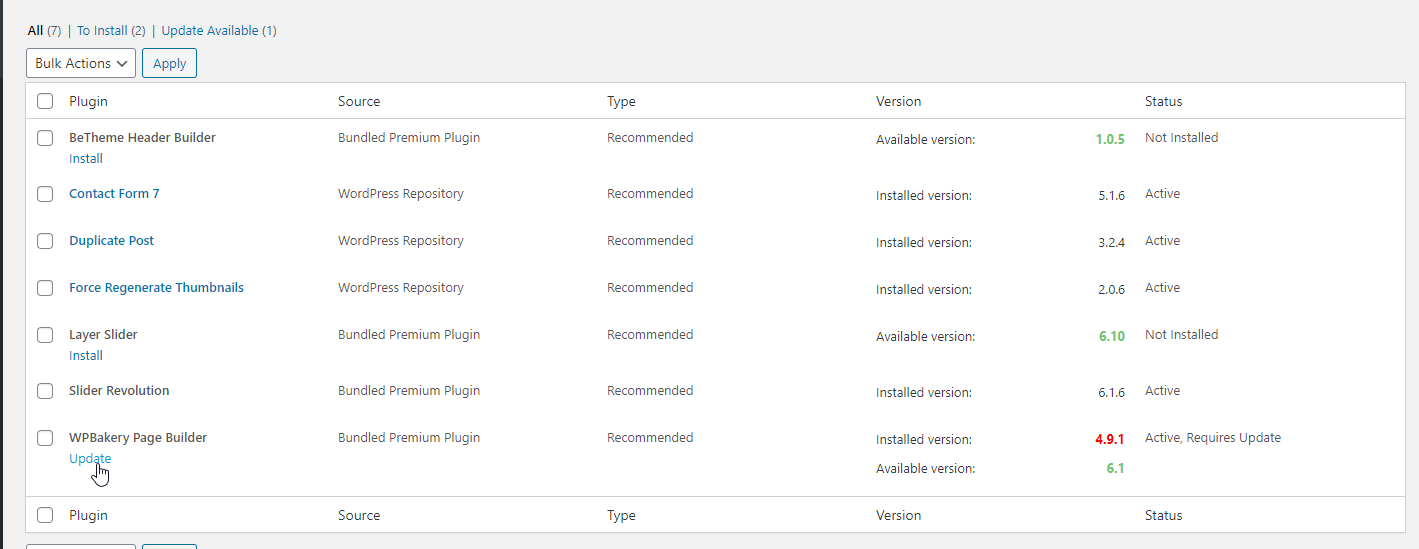Click the top Apply button
Screen dimensions: 1419x549
tap(170, 63)
